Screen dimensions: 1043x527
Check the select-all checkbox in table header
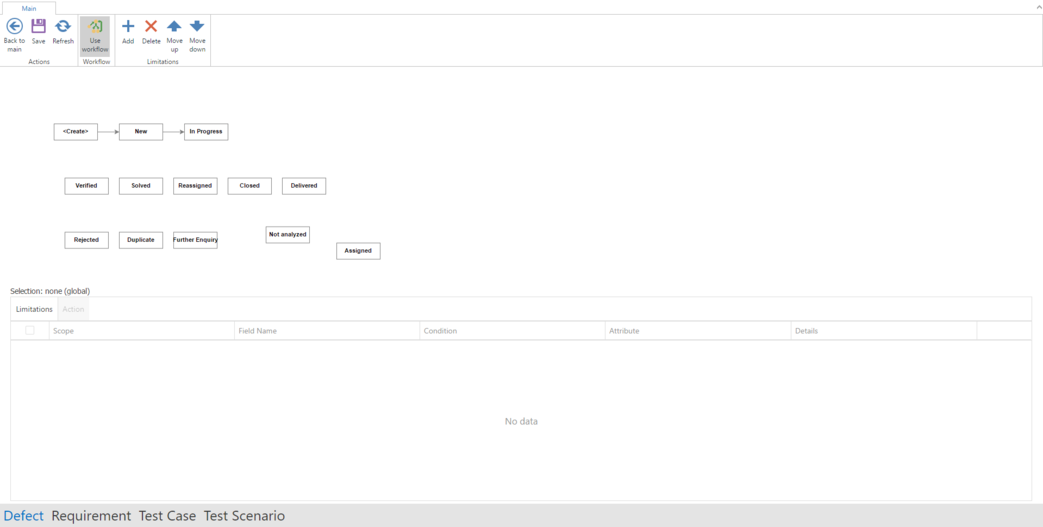coord(30,330)
